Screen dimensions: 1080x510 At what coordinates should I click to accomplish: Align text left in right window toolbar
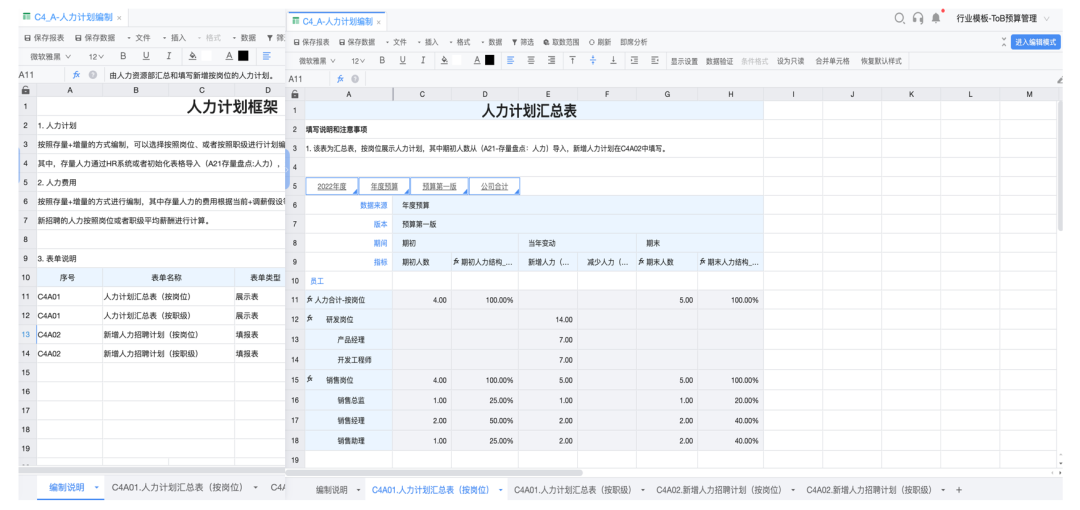click(510, 61)
